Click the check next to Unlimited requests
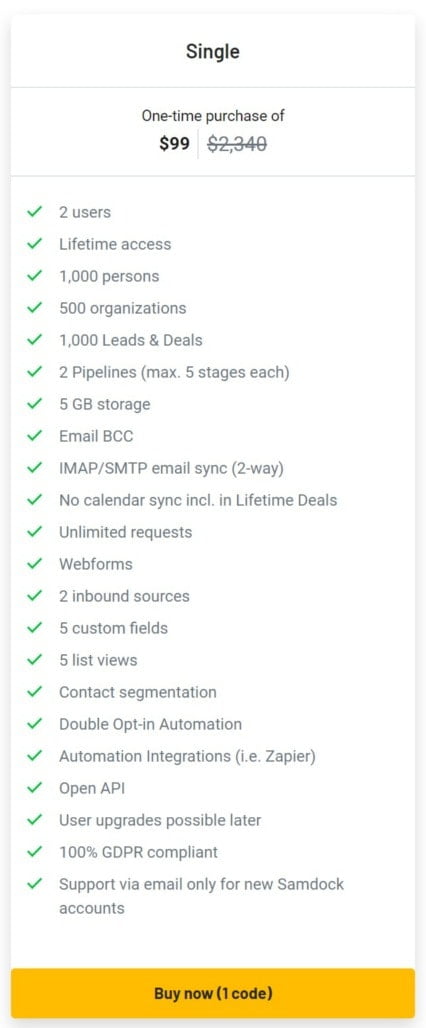 [x=34, y=532]
